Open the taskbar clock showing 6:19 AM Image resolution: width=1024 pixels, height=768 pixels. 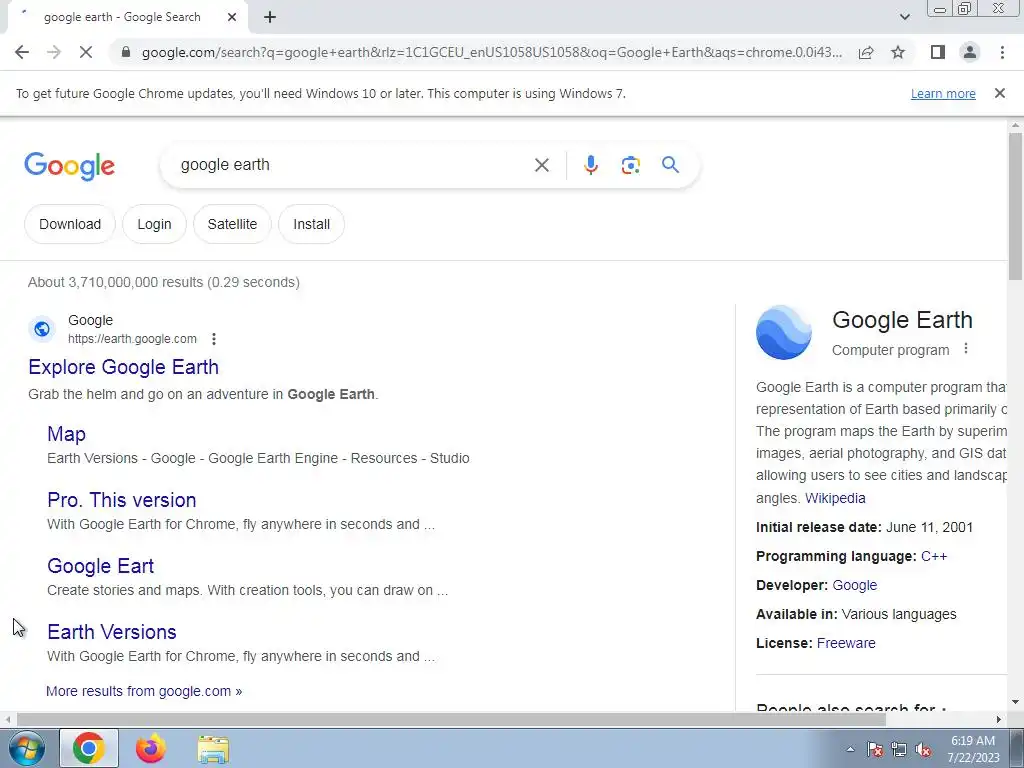(x=973, y=749)
